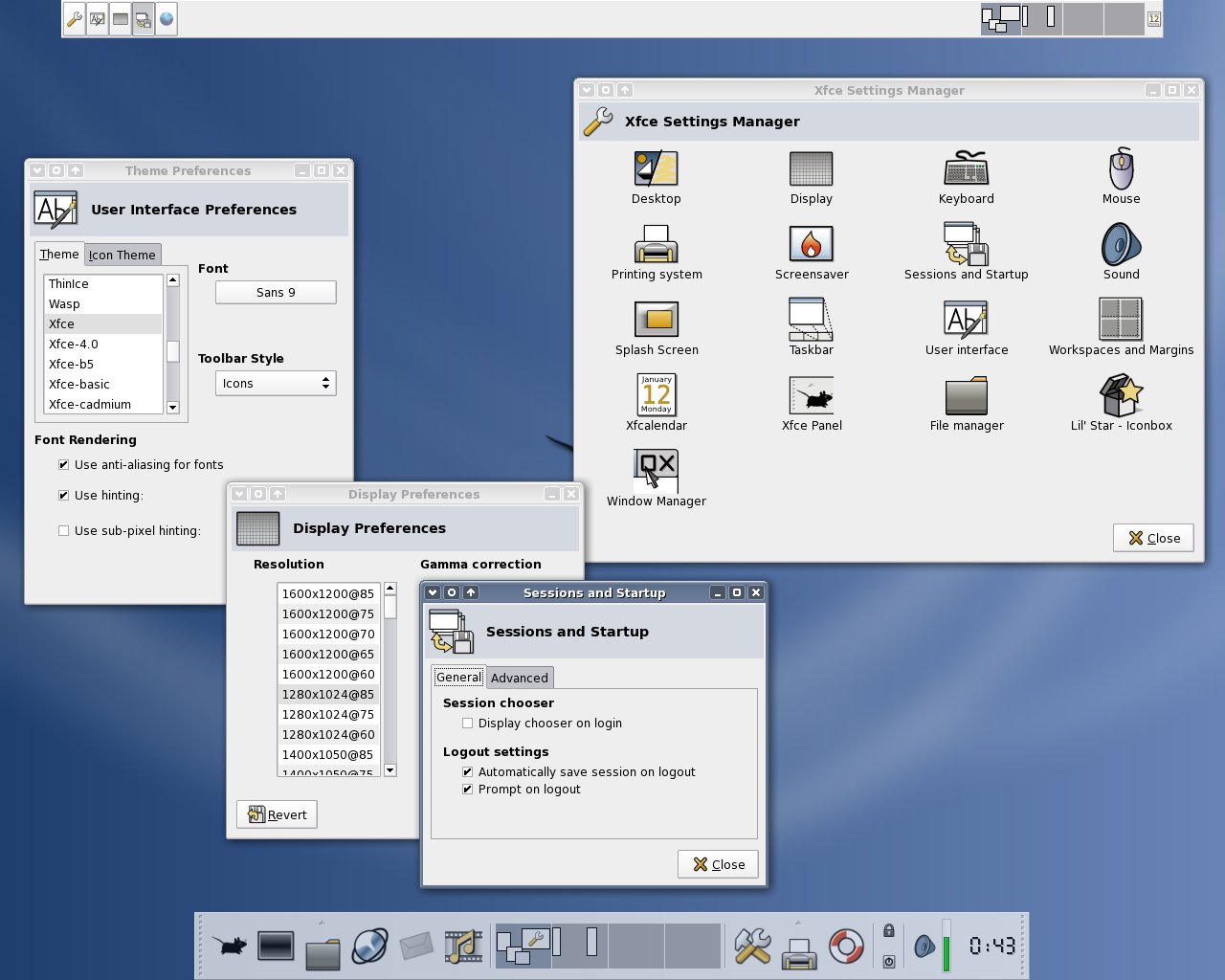Switch to the Icon Theme tab
Viewport: 1225px width, 980px height.
(x=122, y=254)
